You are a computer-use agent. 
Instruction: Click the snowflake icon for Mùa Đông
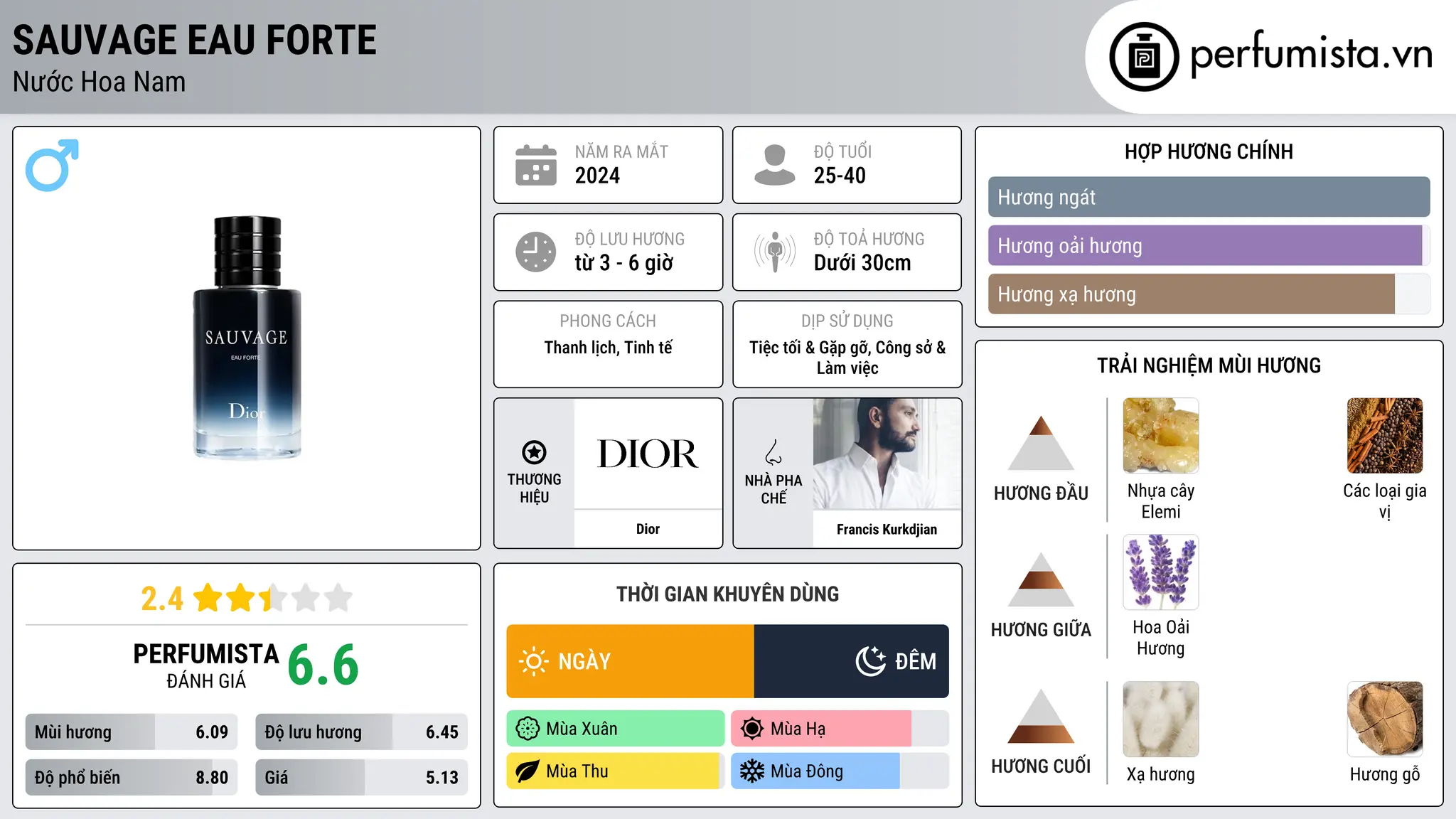(x=752, y=771)
